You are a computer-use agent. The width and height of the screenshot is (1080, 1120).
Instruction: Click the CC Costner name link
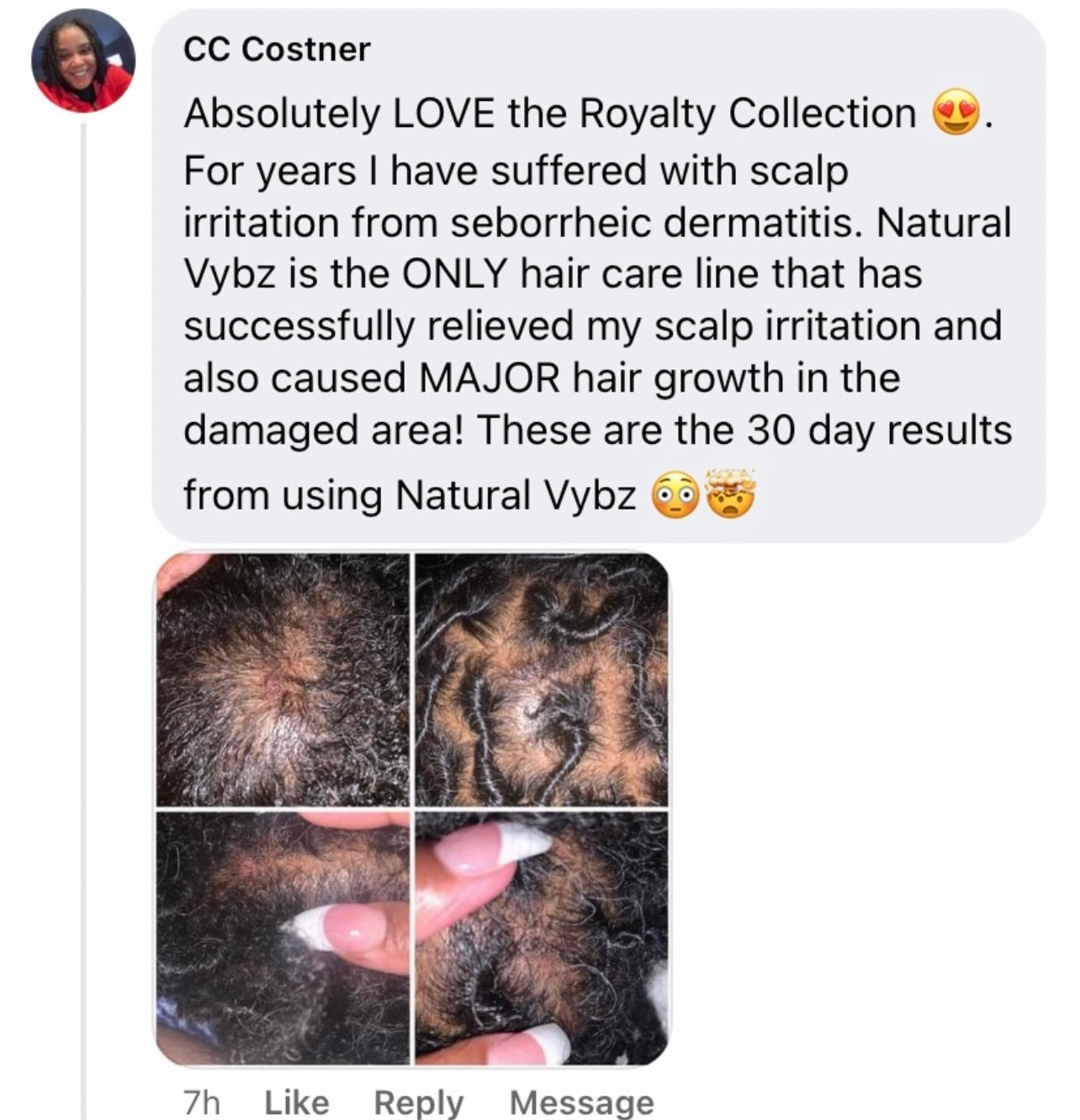[277, 50]
